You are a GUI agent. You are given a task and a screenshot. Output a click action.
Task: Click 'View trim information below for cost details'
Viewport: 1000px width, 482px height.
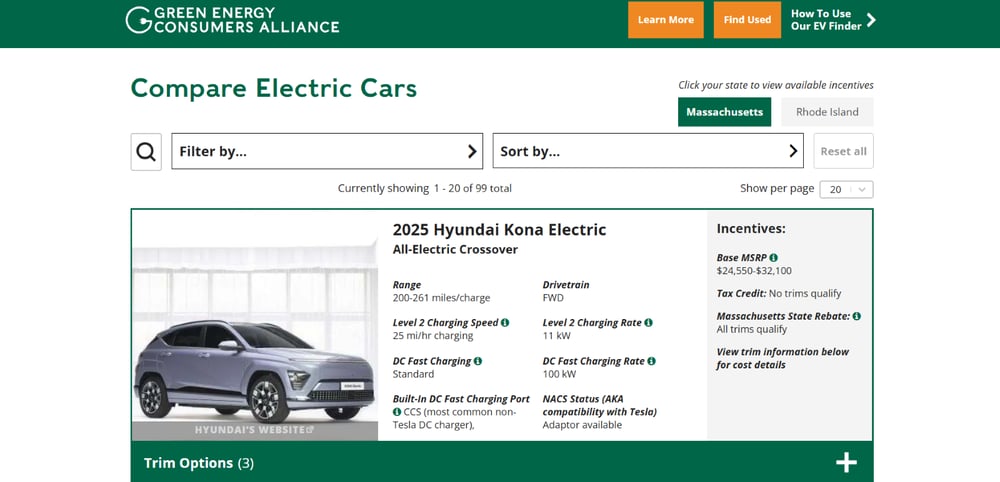coord(783,358)
